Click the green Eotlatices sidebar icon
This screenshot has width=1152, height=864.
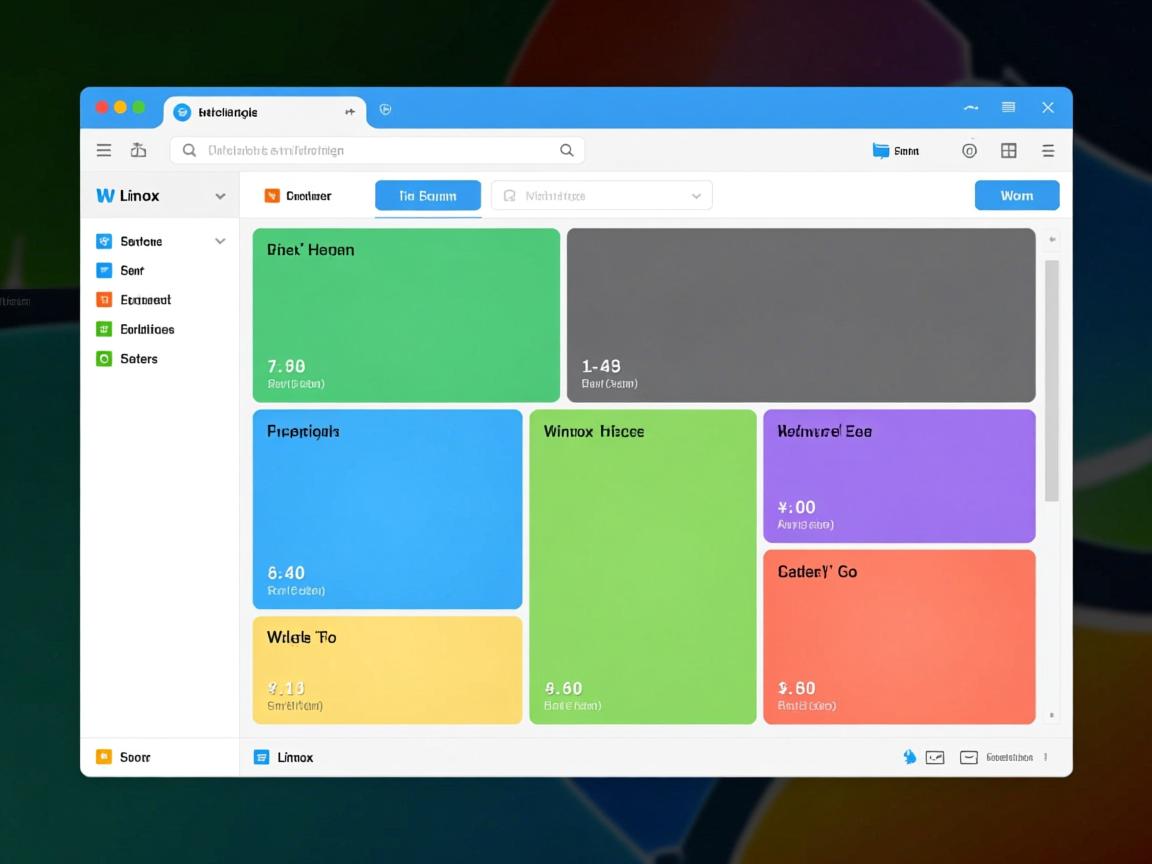pyautogui.click(x=104, y=329)
